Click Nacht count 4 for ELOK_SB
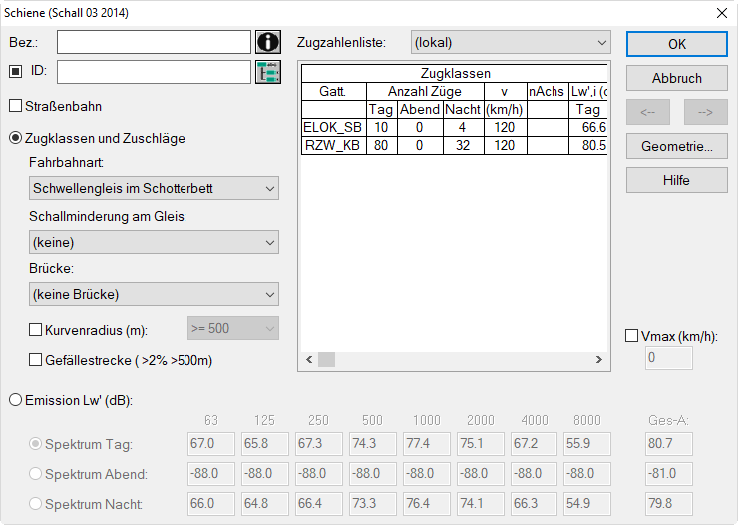 coord(464,127)
